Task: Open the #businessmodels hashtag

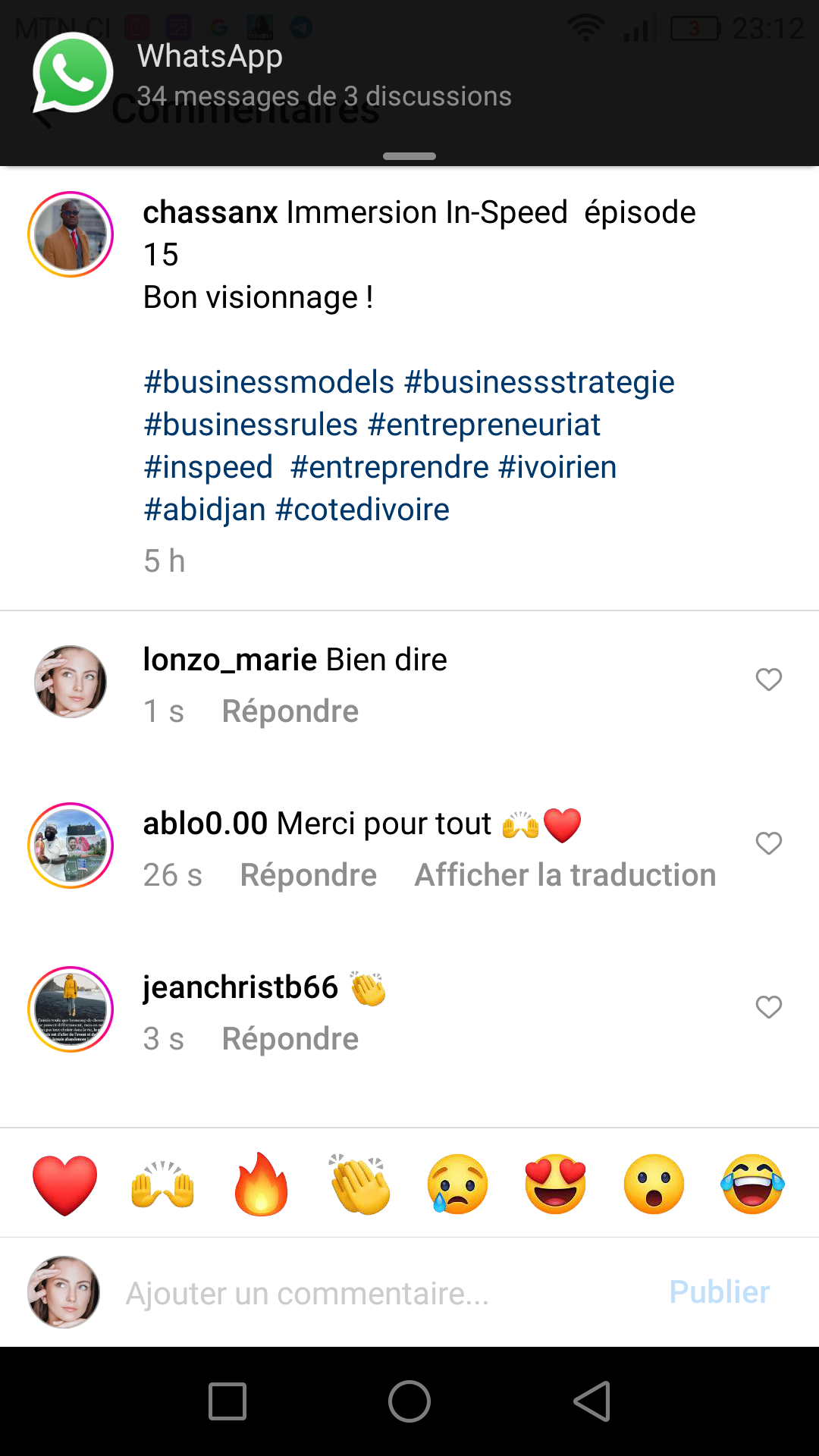Action: tap(269, 382)
